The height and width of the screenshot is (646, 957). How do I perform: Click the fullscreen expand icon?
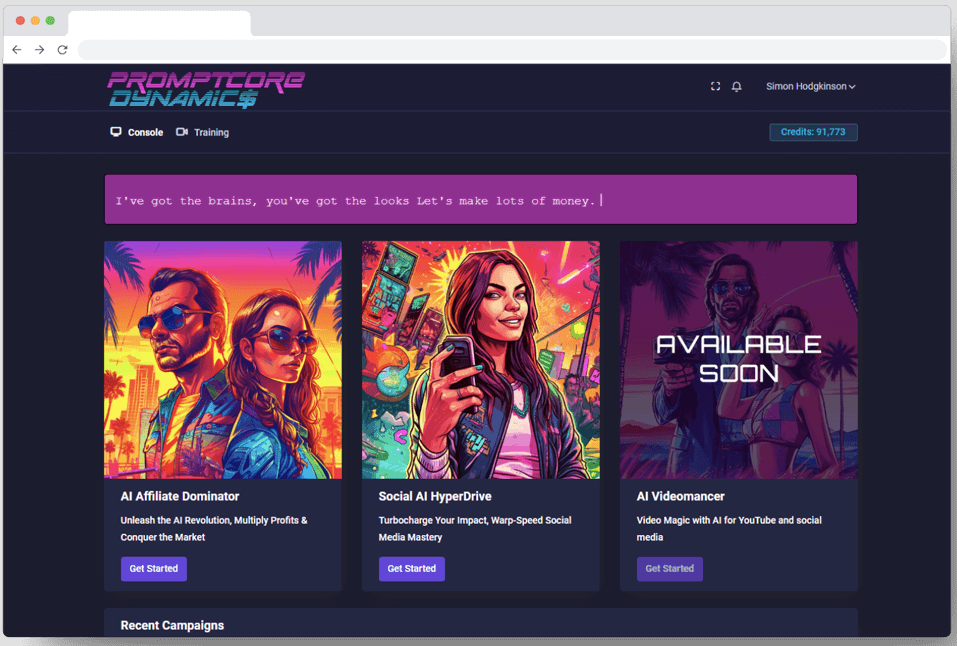pyautogui.click(x=715, y=87)
